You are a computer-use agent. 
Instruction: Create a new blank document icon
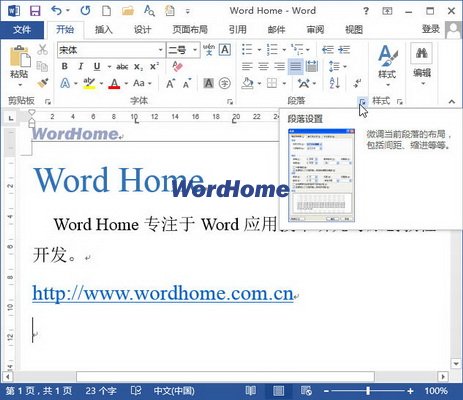106,11
